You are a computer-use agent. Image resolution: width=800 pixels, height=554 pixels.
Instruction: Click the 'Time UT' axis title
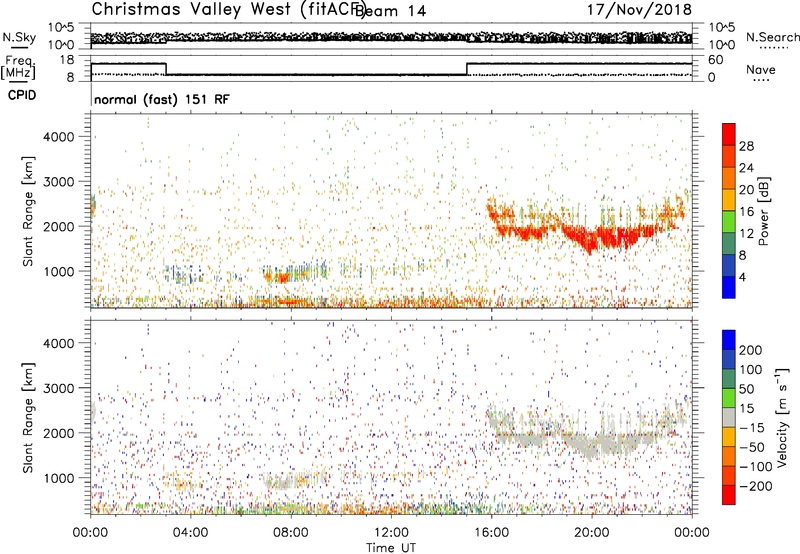coord(391,548)
